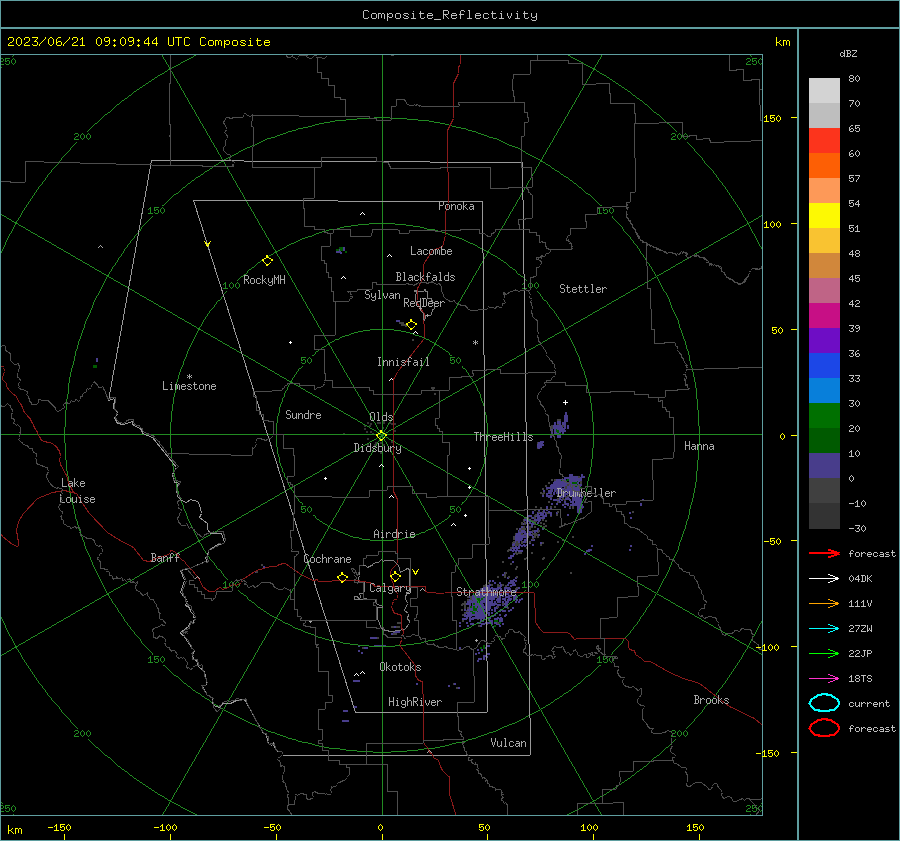900x841 pixels.
Task: Click the Drumheller city label
Action: coord(586,493)
